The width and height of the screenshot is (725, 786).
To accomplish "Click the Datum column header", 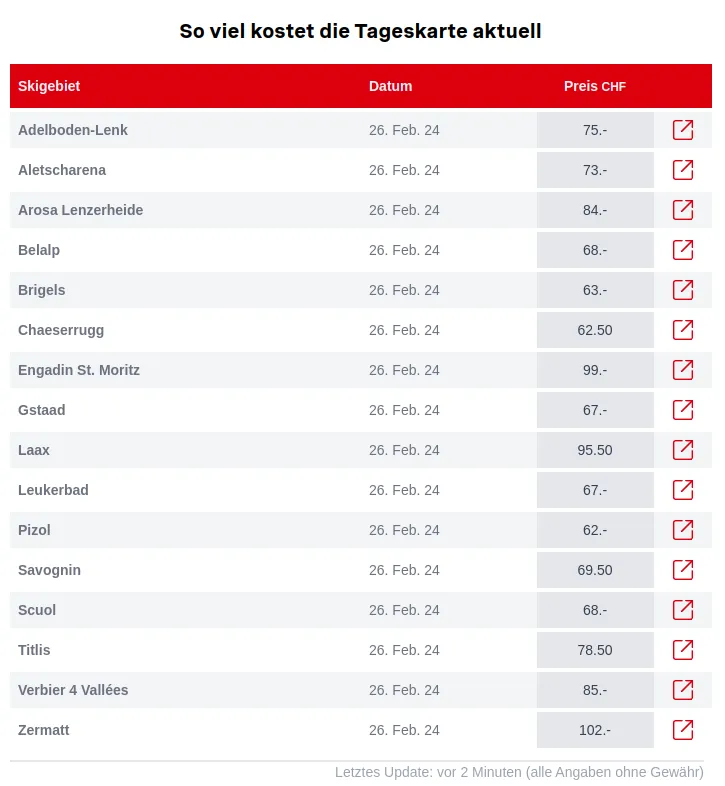I will pyautogui.click(x=390, y=86).
